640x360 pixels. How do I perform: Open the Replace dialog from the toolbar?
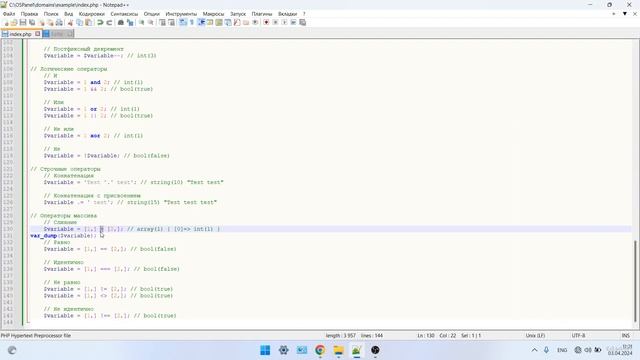click(130, 22)
